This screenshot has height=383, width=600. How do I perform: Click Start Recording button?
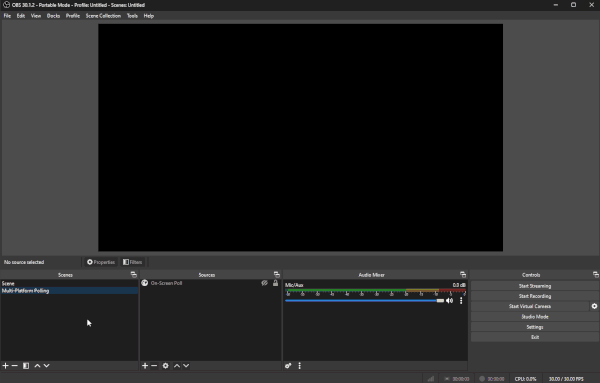point(535,296)
